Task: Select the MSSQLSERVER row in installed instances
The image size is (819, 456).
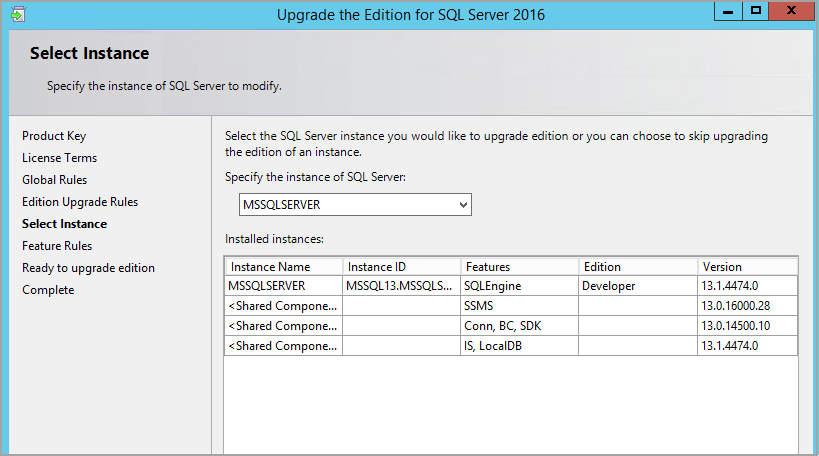Action: [511, 286]
